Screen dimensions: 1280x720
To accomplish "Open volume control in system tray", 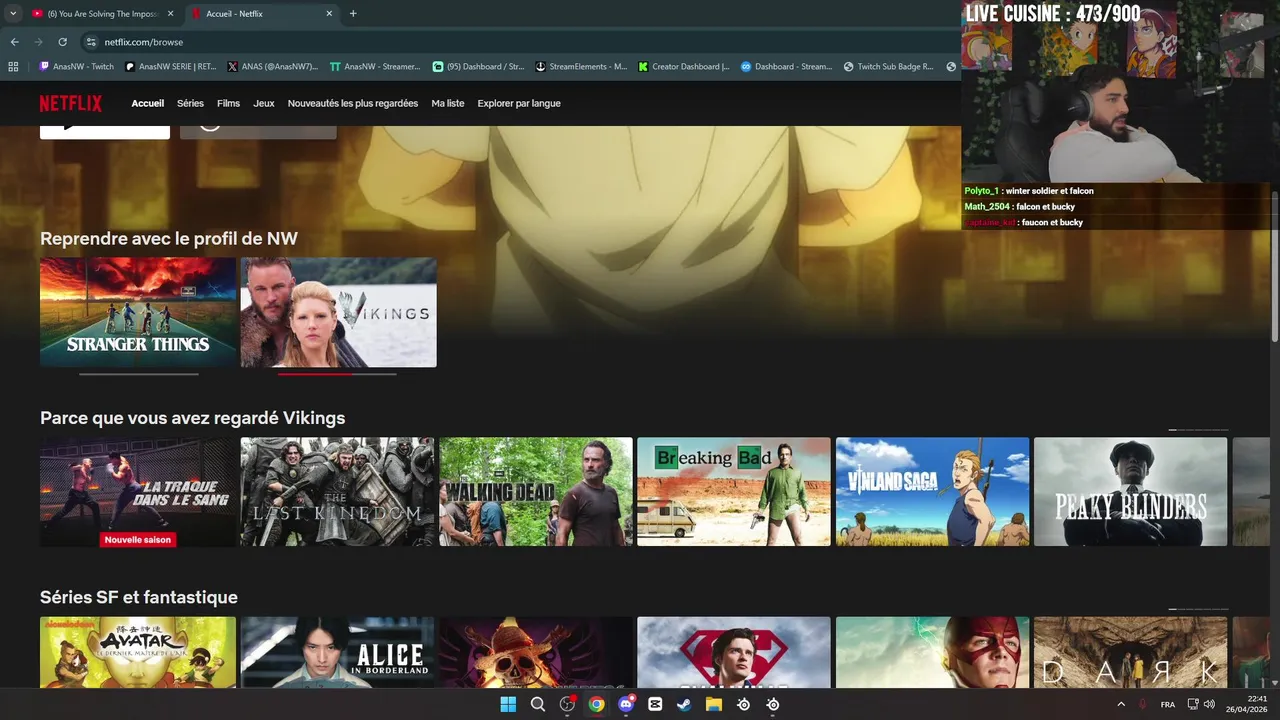I will (x=1210, y=704).
